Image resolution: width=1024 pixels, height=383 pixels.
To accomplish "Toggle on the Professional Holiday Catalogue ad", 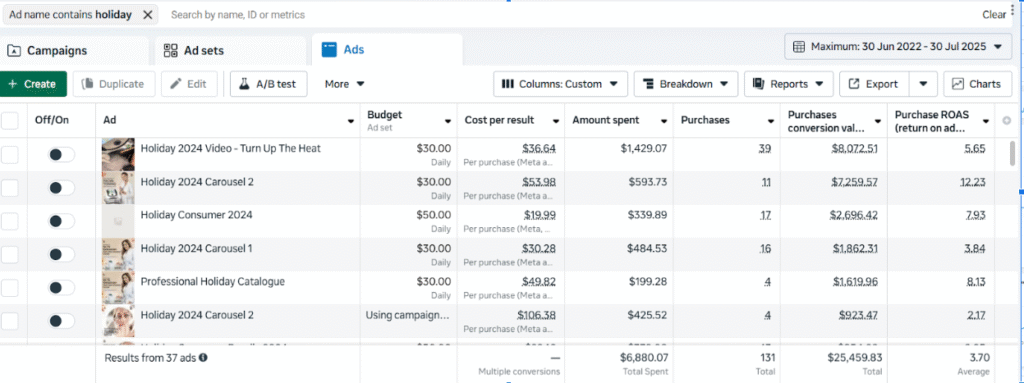I will [x=61, y=288].
